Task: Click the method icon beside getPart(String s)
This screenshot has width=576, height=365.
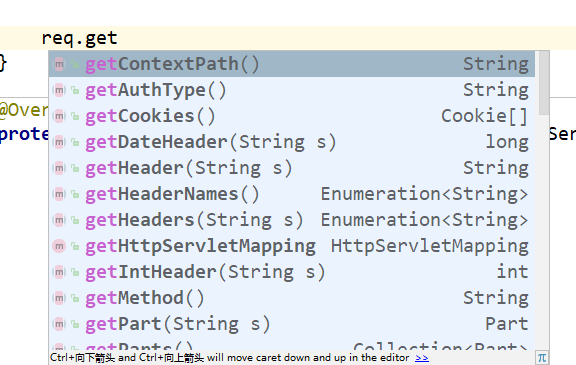Action: (59, 324)
